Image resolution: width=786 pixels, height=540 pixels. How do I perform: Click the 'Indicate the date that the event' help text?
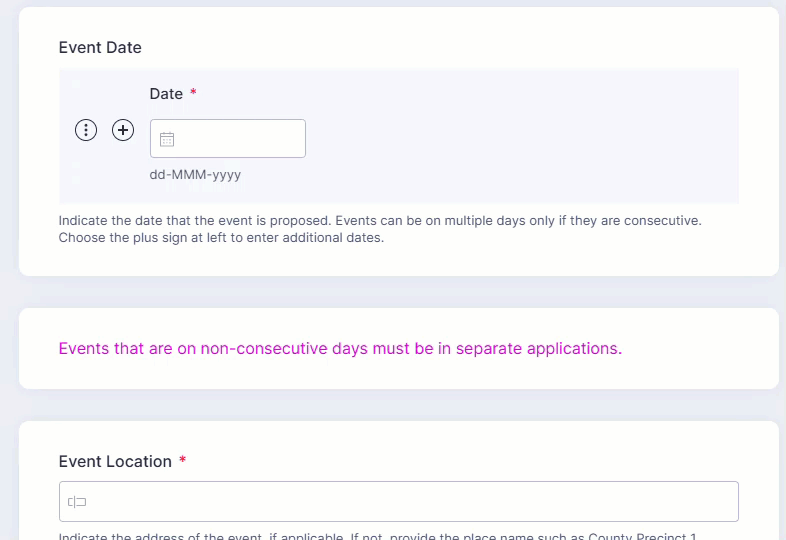[x=380, y=220]
